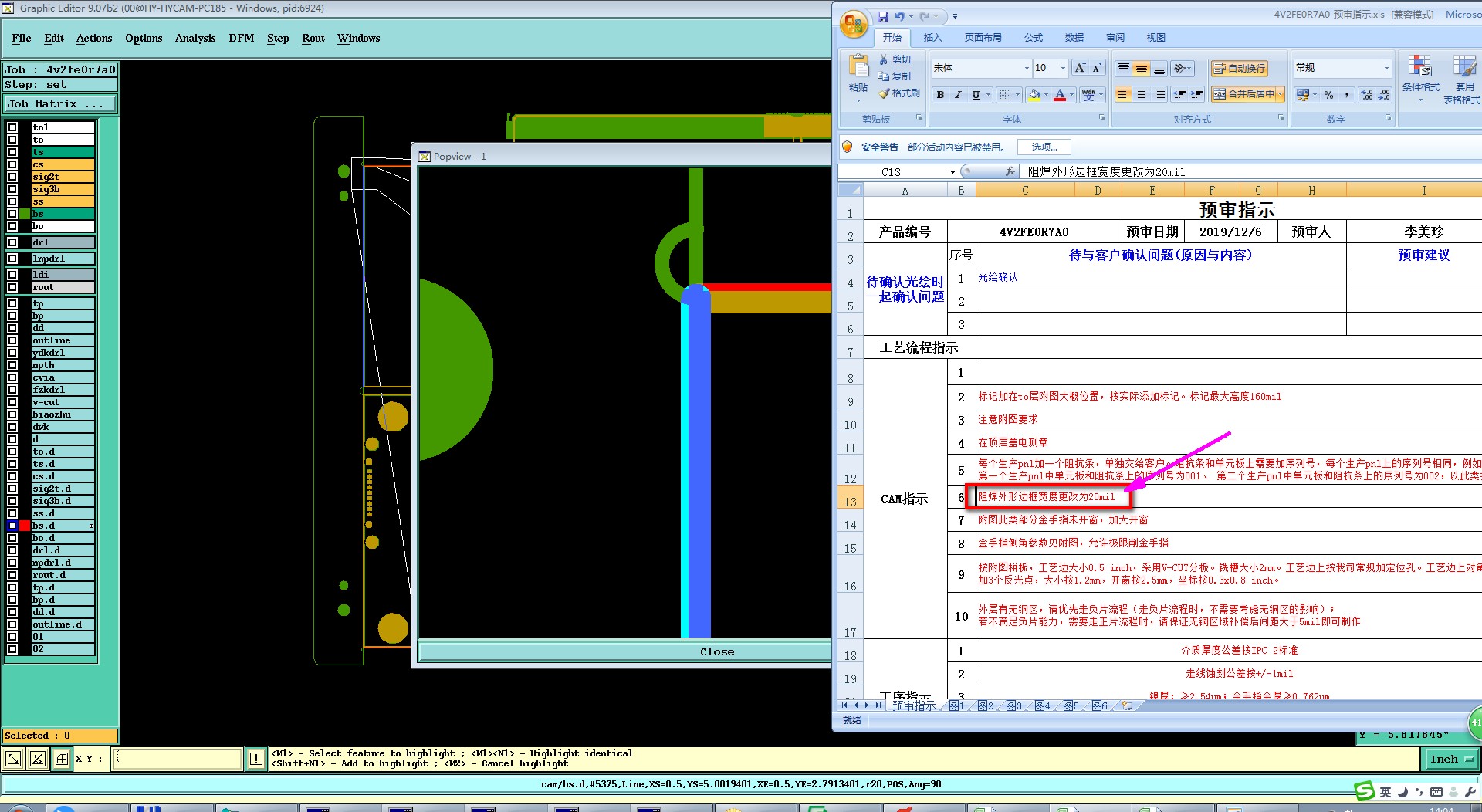
Task: Open the number format dropdown 常规
Action: pos(1386,68)
